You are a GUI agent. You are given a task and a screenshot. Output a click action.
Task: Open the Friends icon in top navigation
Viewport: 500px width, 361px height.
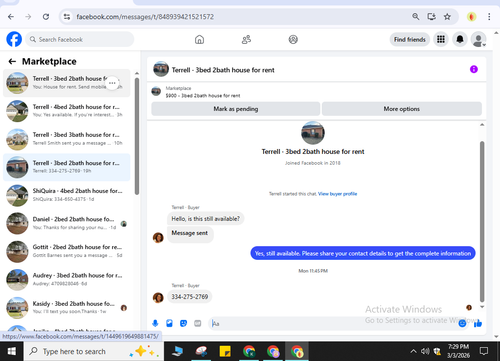[246, 39]
